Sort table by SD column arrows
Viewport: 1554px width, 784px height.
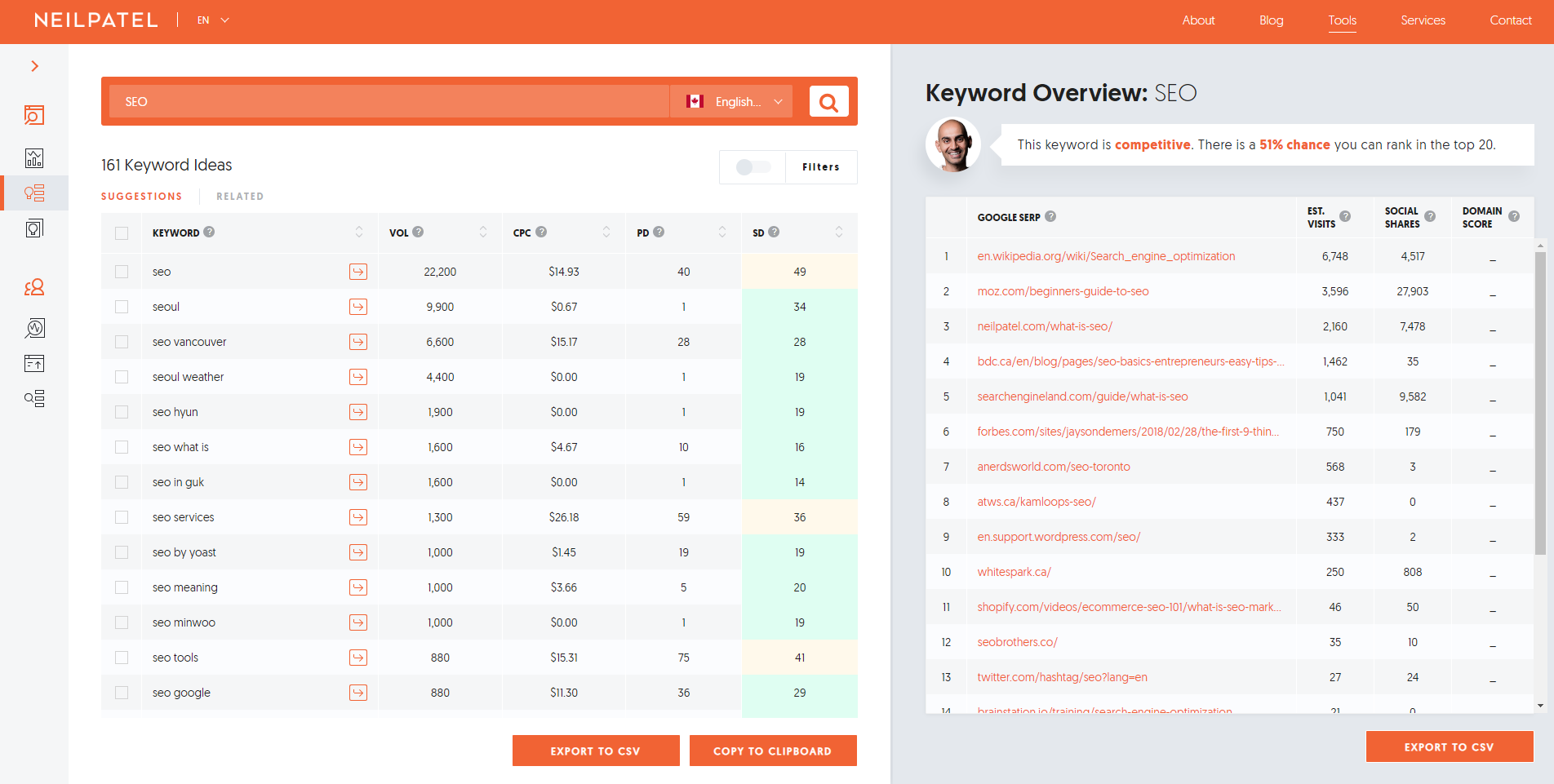839,233
